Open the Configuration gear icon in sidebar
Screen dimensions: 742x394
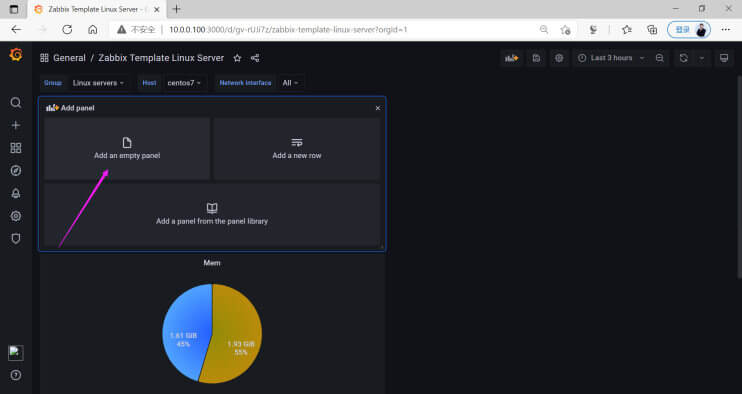click(x=16, y=216)
